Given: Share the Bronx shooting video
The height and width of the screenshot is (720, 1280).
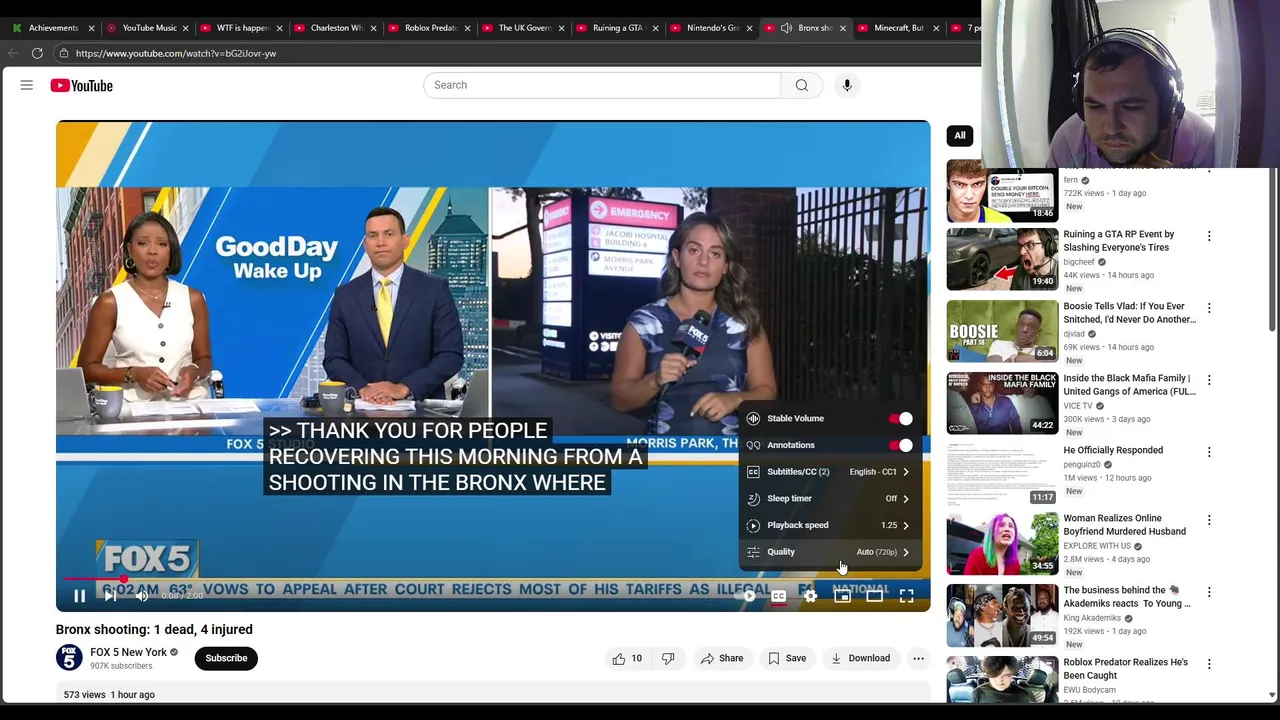Looking at the screenshot, I should point(721,658).
